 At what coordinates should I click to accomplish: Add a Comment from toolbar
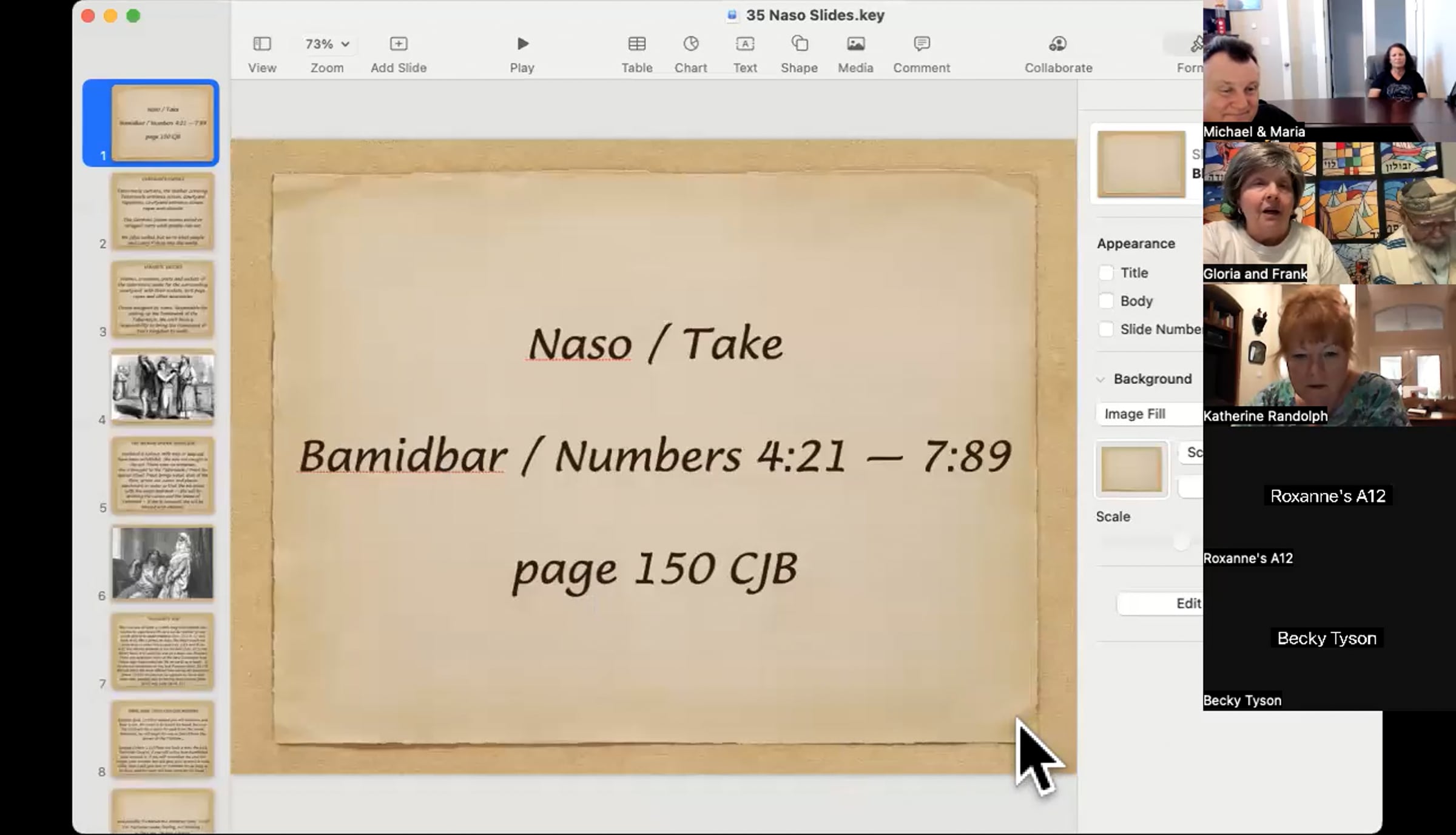pyautogui.click(x=921, y=44)
